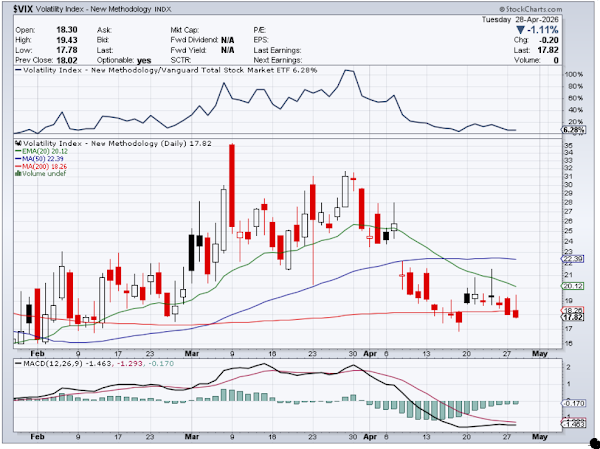Click the 100% label on ratio panel axis

[x=575, y=74]
